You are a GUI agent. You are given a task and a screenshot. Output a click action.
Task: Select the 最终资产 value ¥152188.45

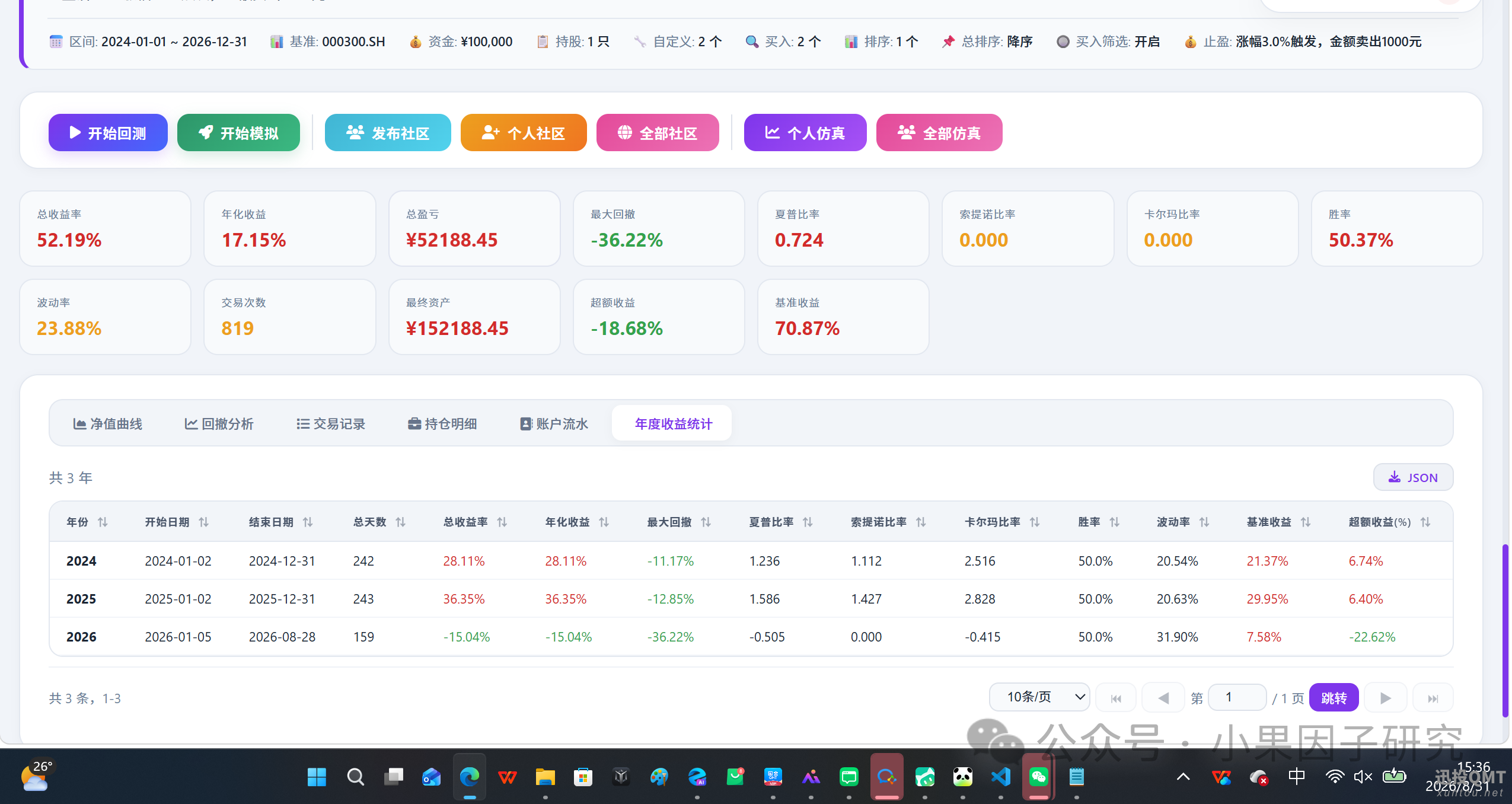point(457,328)
